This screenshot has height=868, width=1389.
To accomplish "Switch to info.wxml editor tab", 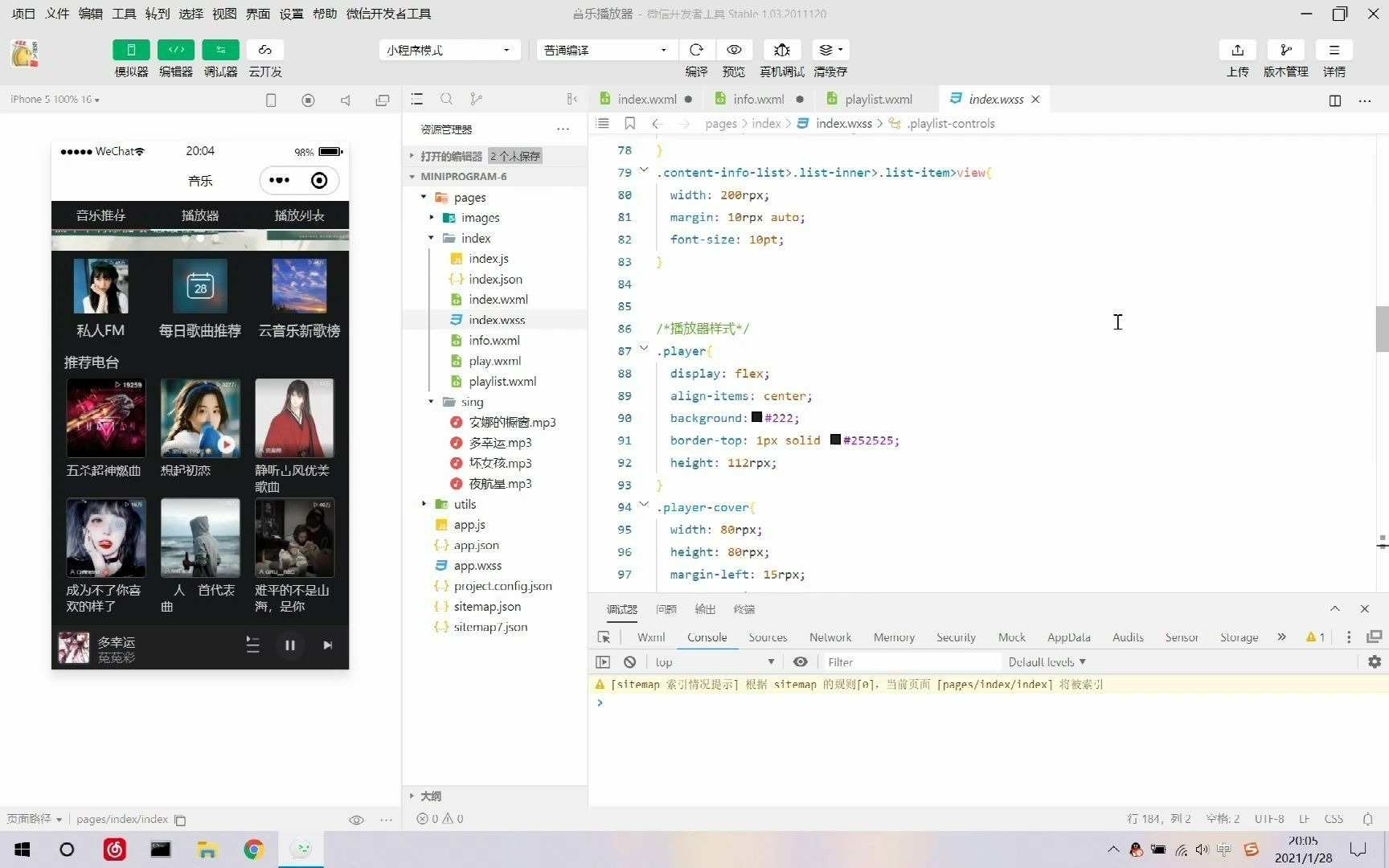I will pyautogui.click(x=758, y=99).
